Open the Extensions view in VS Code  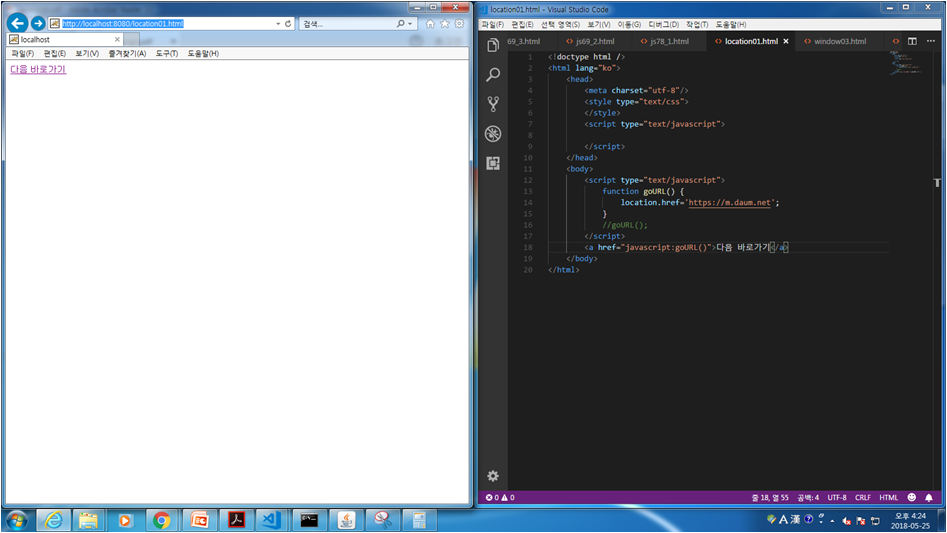coord(493,163)
